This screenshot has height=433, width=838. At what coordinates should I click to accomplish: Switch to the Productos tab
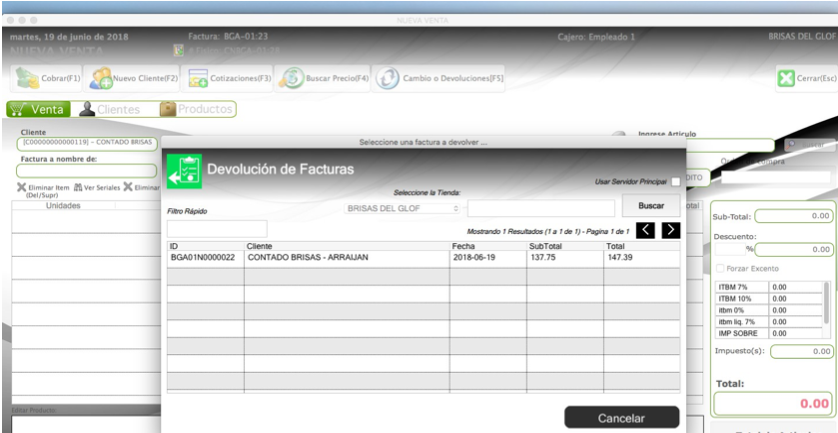[197, 109]
